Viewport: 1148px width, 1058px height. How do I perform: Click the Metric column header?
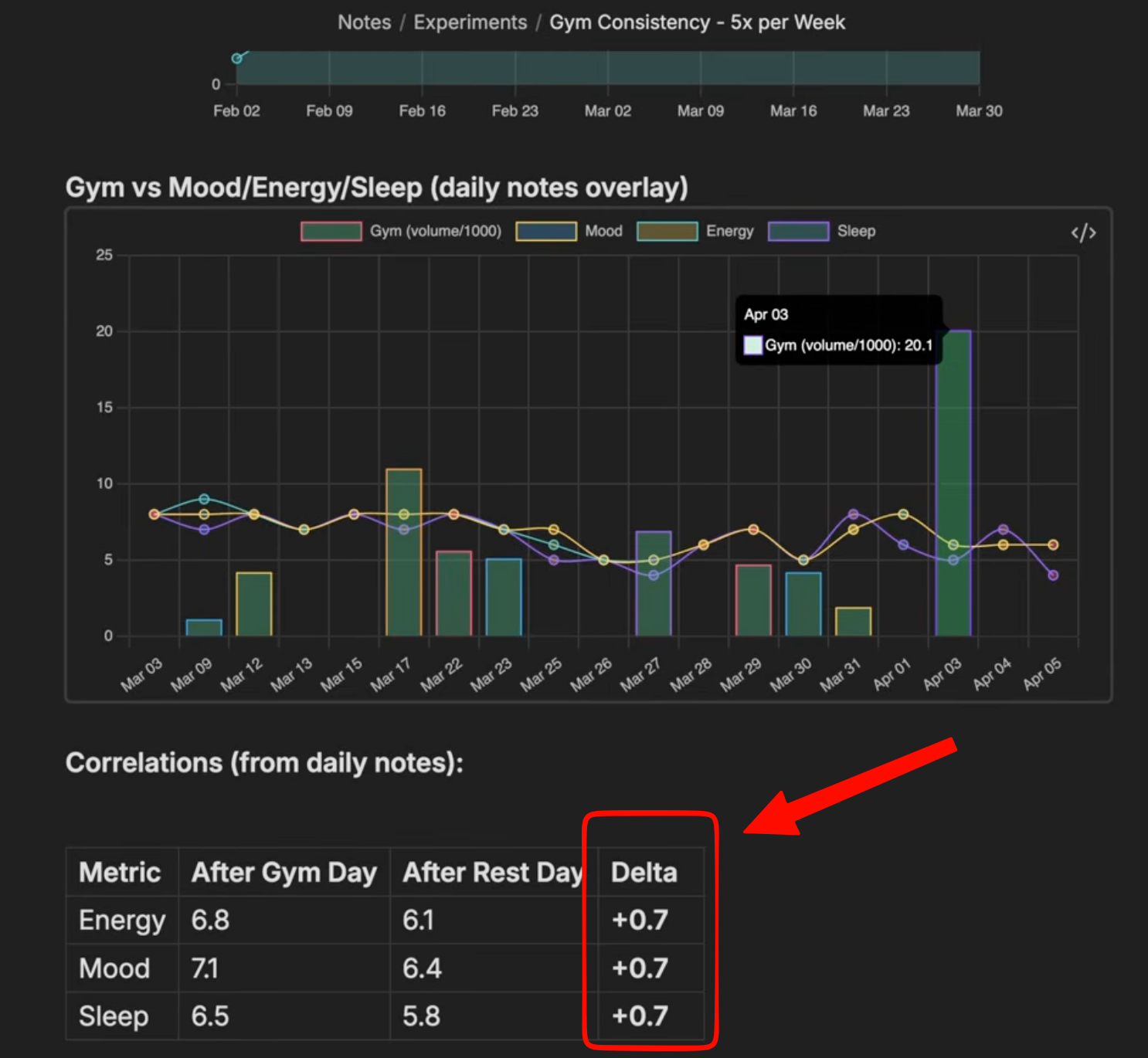[x=120, y=872]
